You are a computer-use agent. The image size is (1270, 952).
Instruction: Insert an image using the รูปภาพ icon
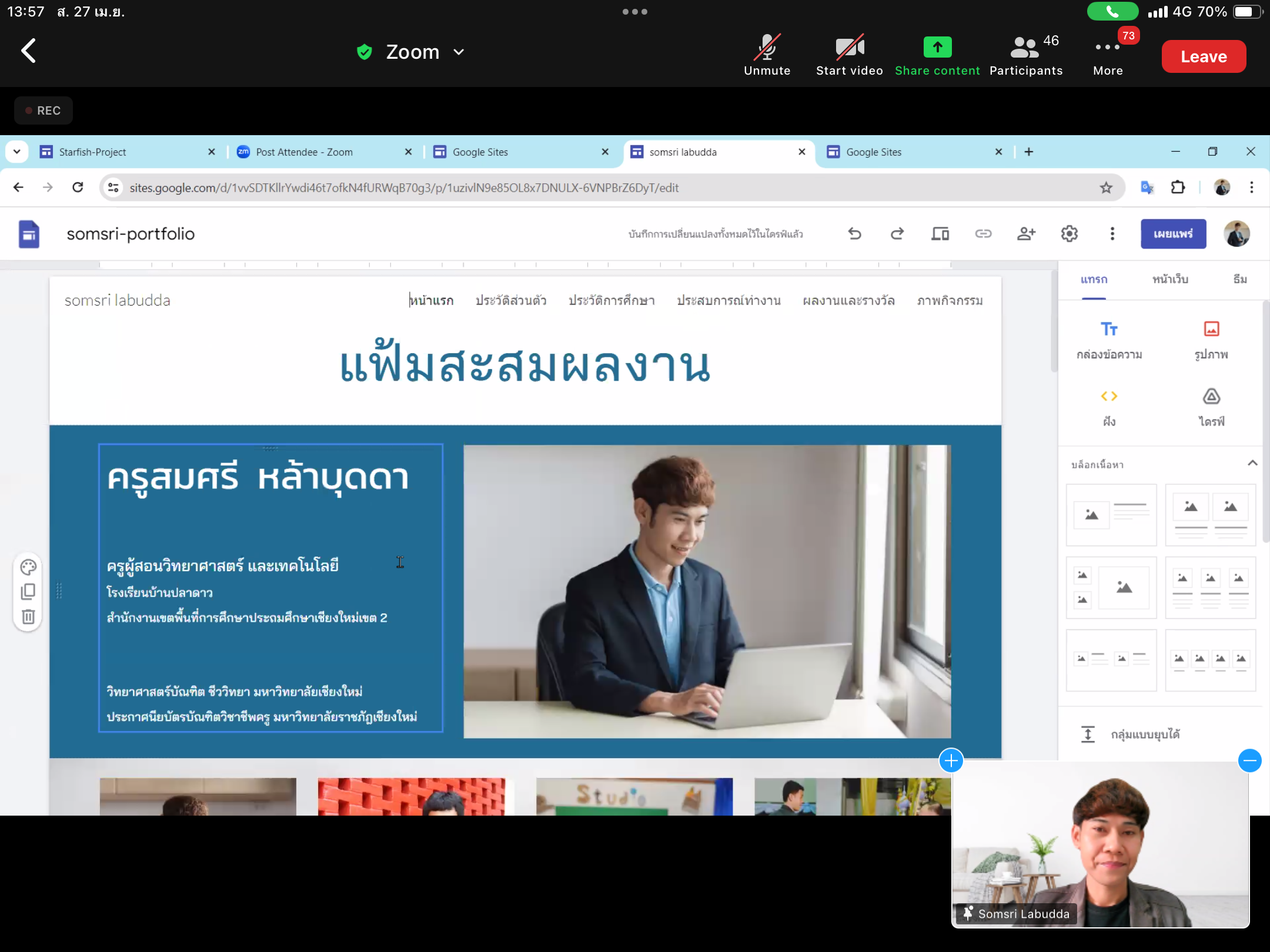pyautogui.click(x=1212, y=338)
